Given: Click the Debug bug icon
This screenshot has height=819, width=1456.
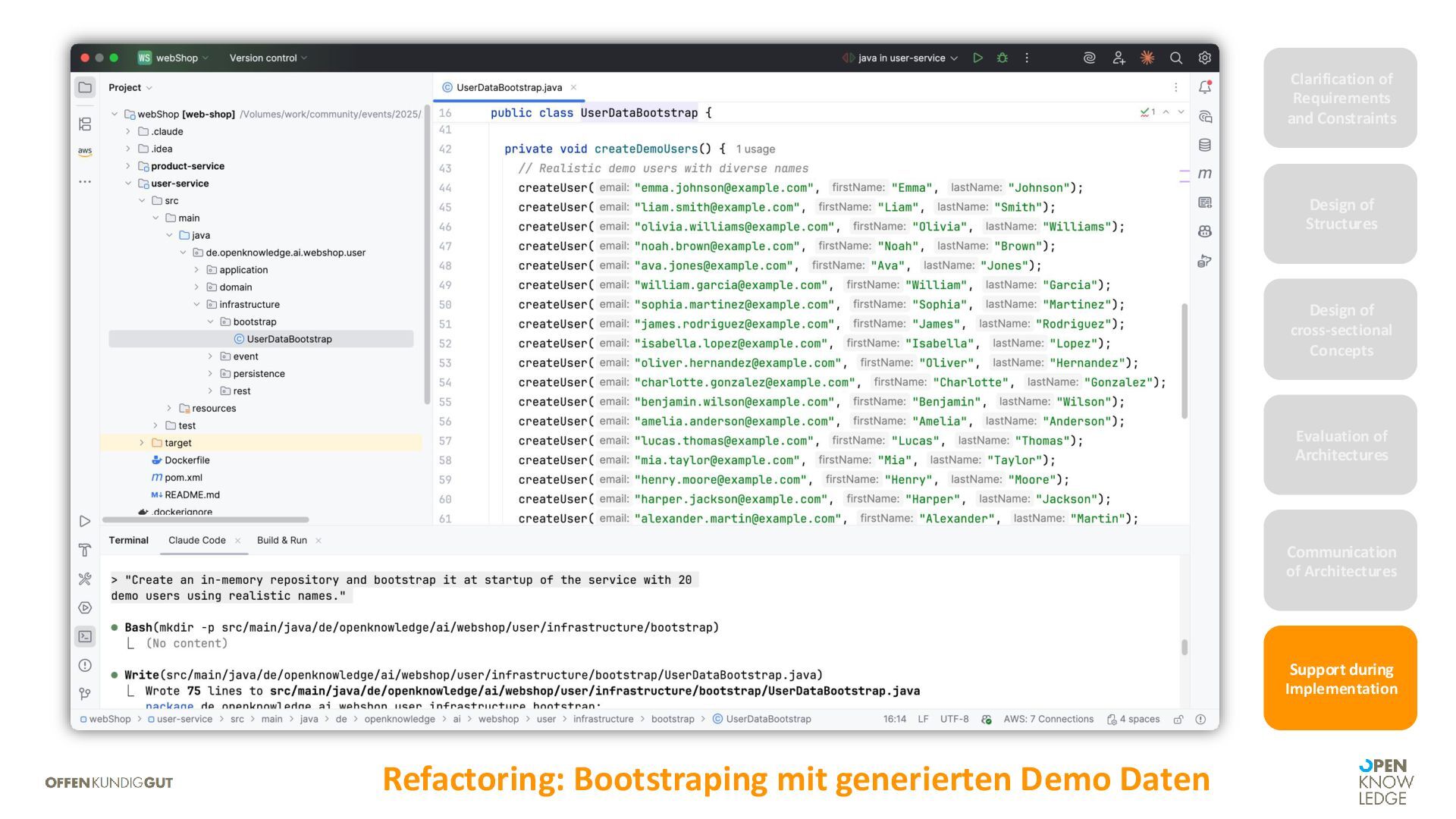Looking at the screenshot, I should tap(1002, 58).
